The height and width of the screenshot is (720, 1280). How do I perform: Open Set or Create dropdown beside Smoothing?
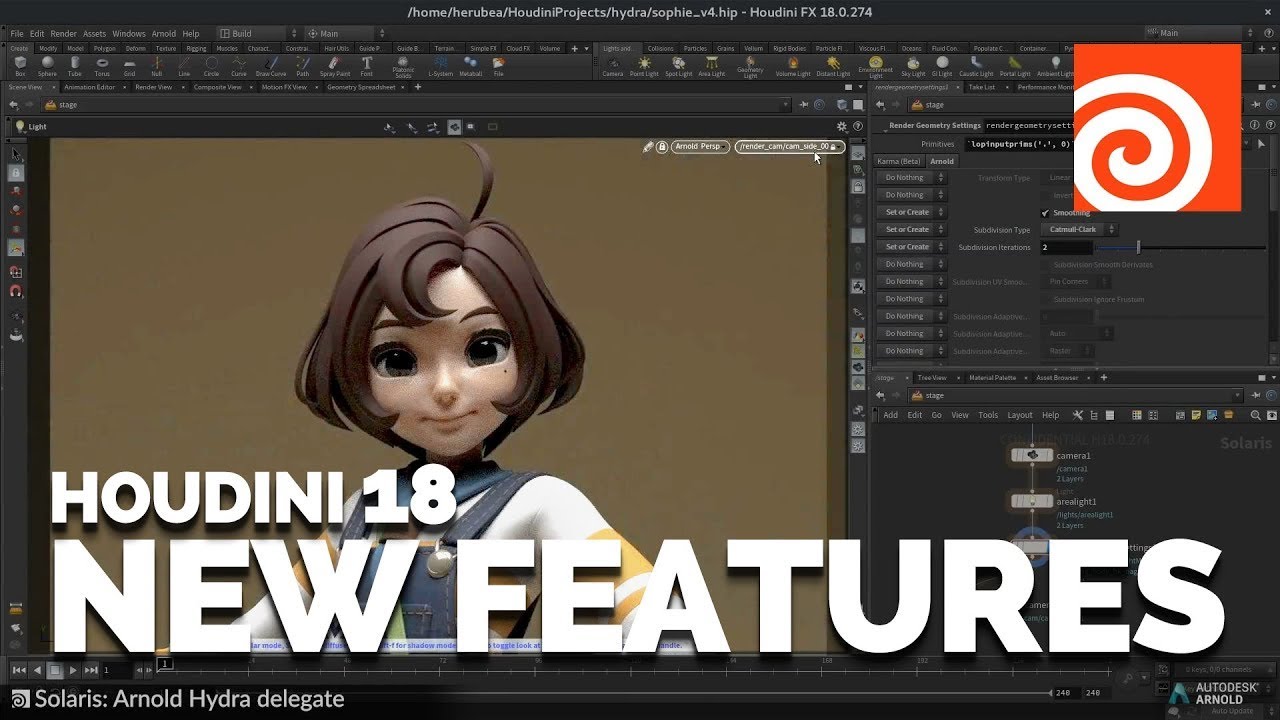tap(911, 212)
